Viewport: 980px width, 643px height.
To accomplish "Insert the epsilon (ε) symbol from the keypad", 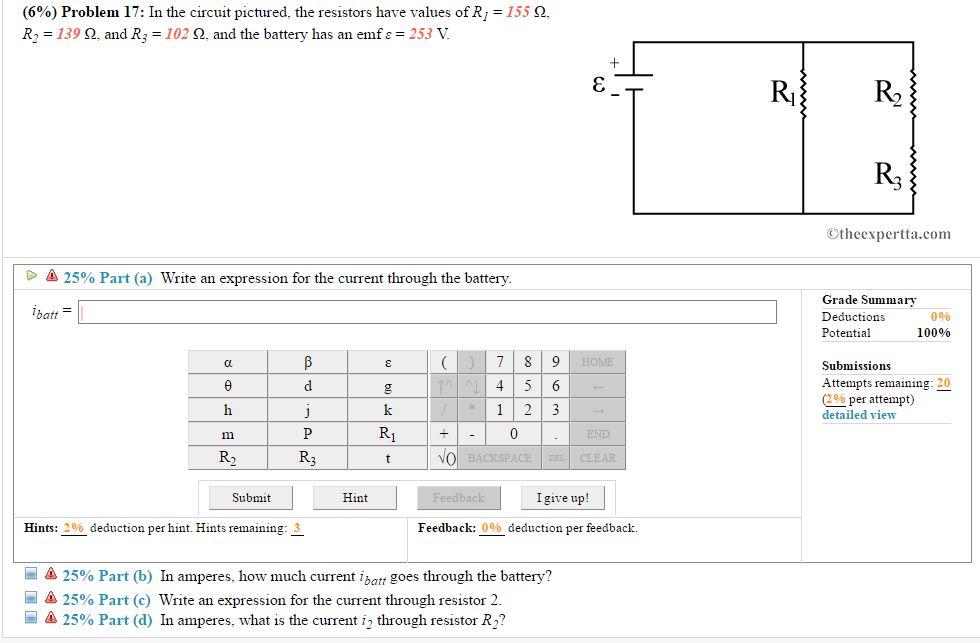I will point(387,361).
